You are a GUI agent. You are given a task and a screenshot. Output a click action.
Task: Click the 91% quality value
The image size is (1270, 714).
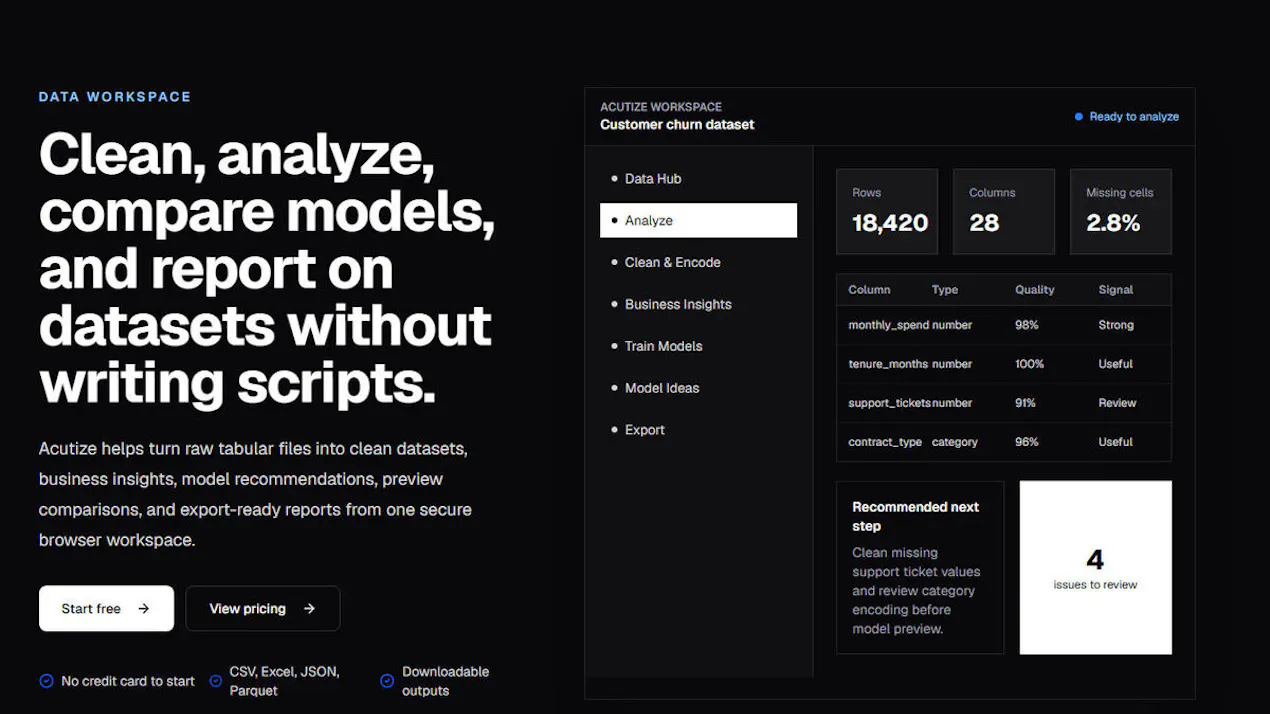(1026, 403)
